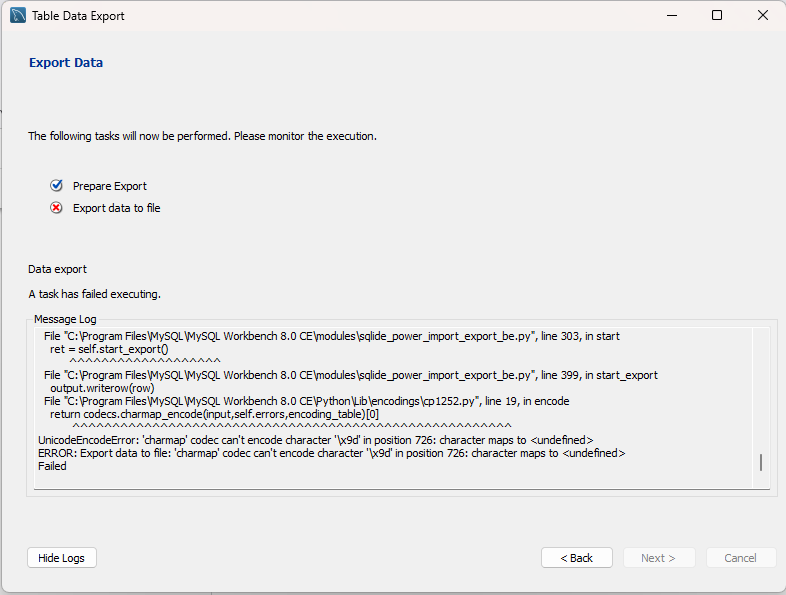Viewport: 786px width, 595px height.
Task: Minimize the Table Data Export window
Action: coord(672,16)
